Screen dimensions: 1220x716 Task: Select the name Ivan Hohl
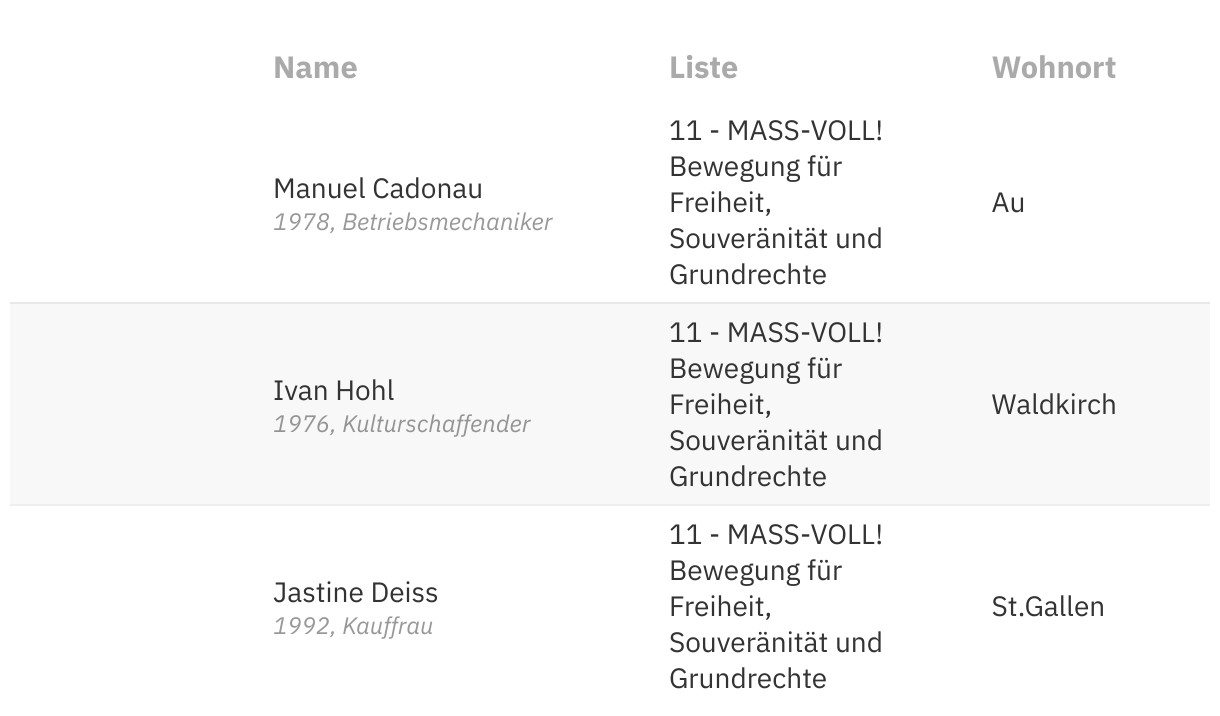[x=333, y=390]
